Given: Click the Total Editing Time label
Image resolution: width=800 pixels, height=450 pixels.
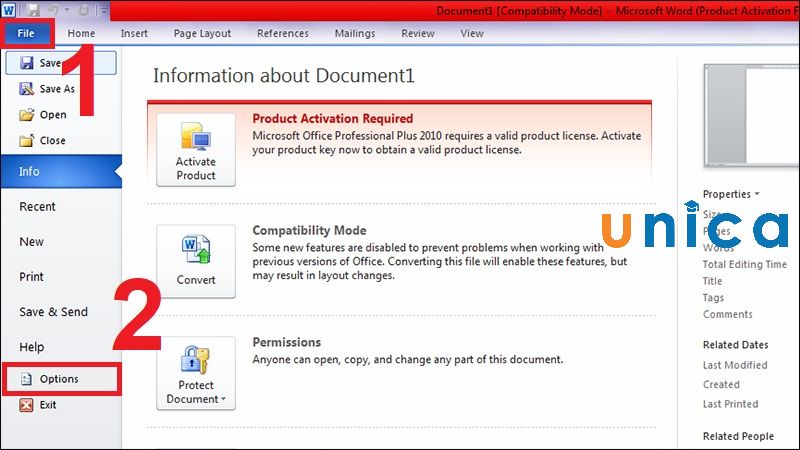Looking at the screenshot, I should pyautogui.click(x=744, y=264).
